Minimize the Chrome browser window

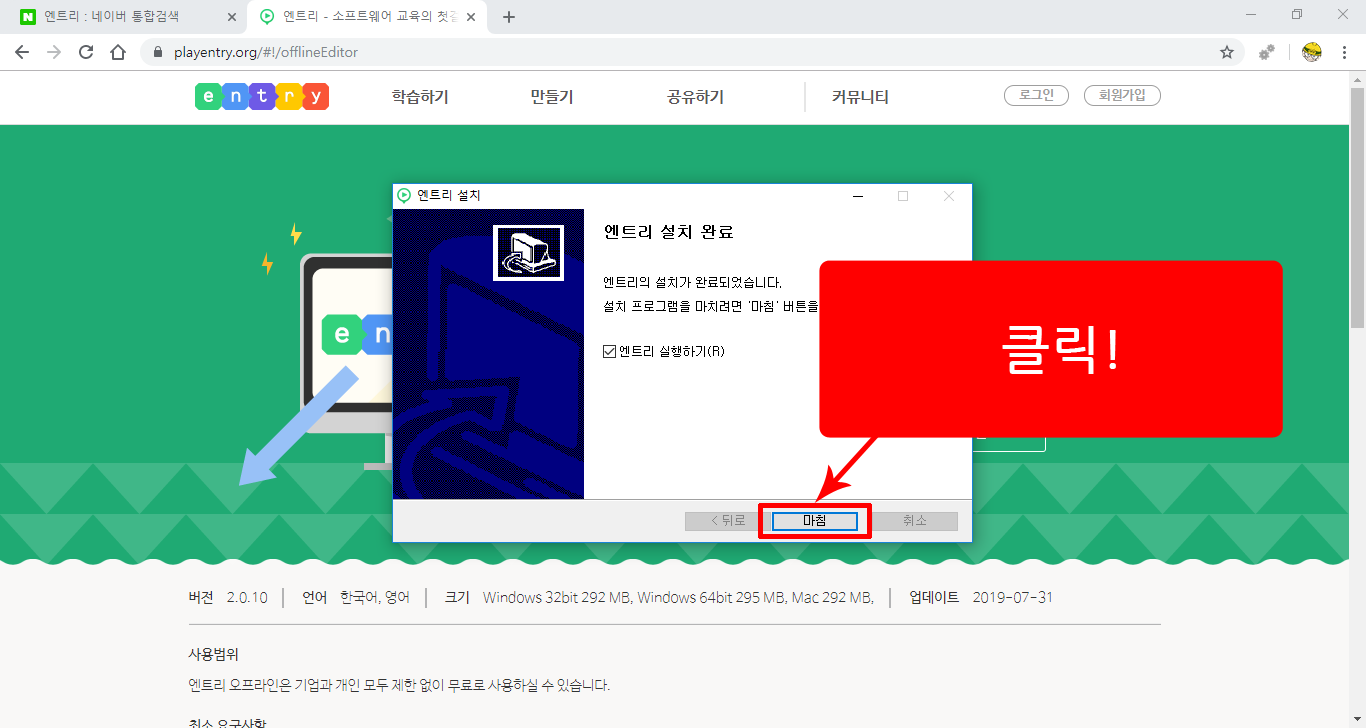tap(1251, 14)
